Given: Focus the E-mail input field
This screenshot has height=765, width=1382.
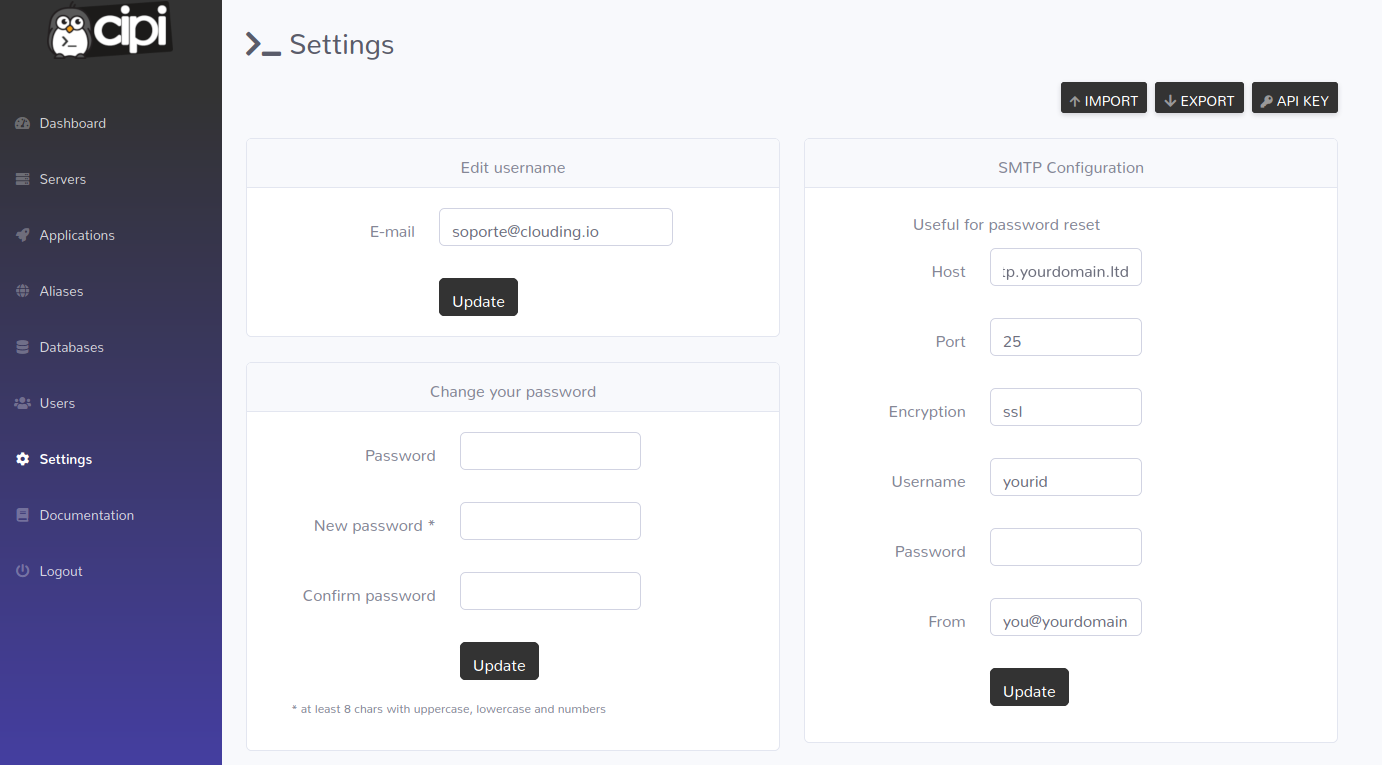Looking at the screenshot, I should [x=556, y=227].
